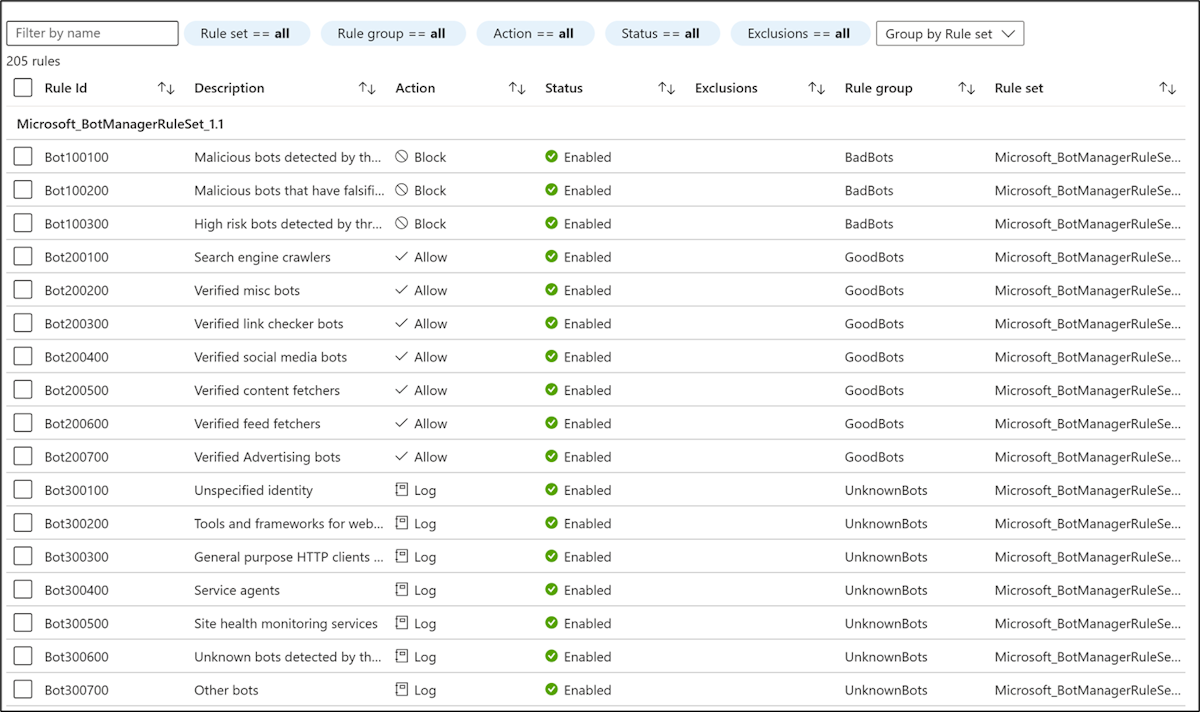Screen dimensions: 1200x712
Task: Click the Exclusions filter pill
Action: pyautogui.click(x=800, y=33)
